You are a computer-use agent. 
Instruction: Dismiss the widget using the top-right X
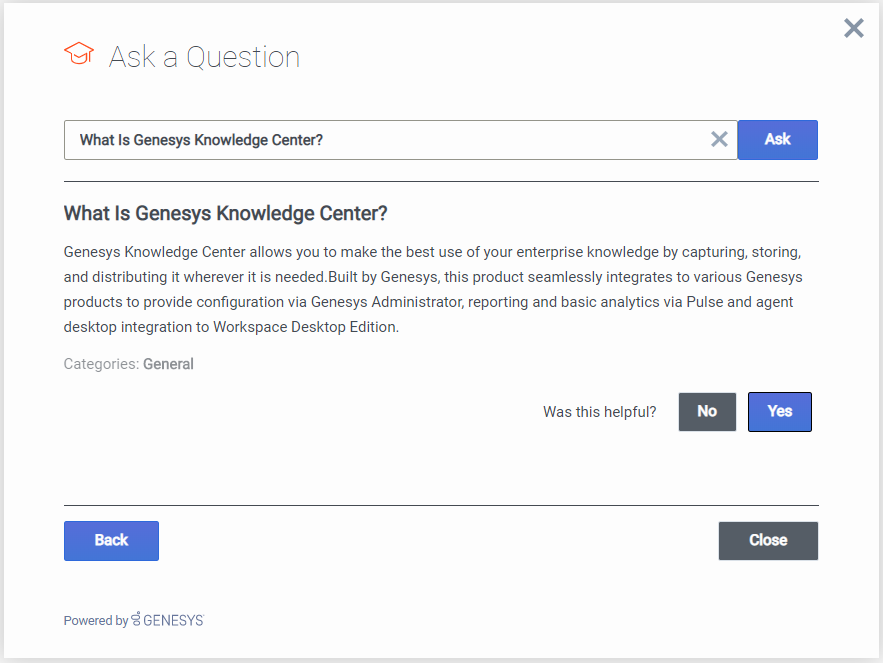[853, 28]
